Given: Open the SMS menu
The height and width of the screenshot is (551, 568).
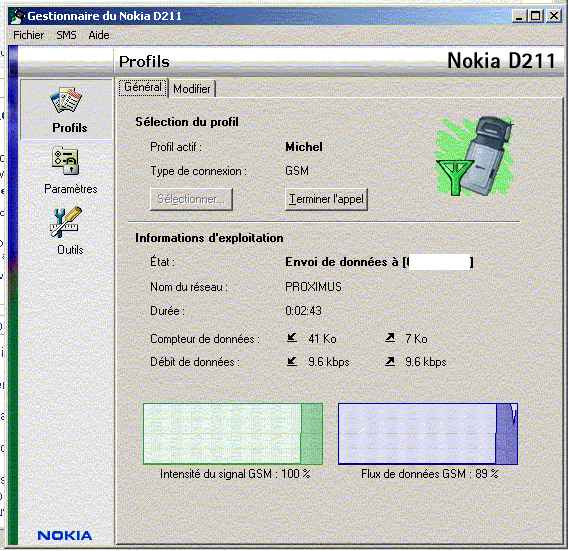Looking at the screenshot, I should tap(66, 35).
